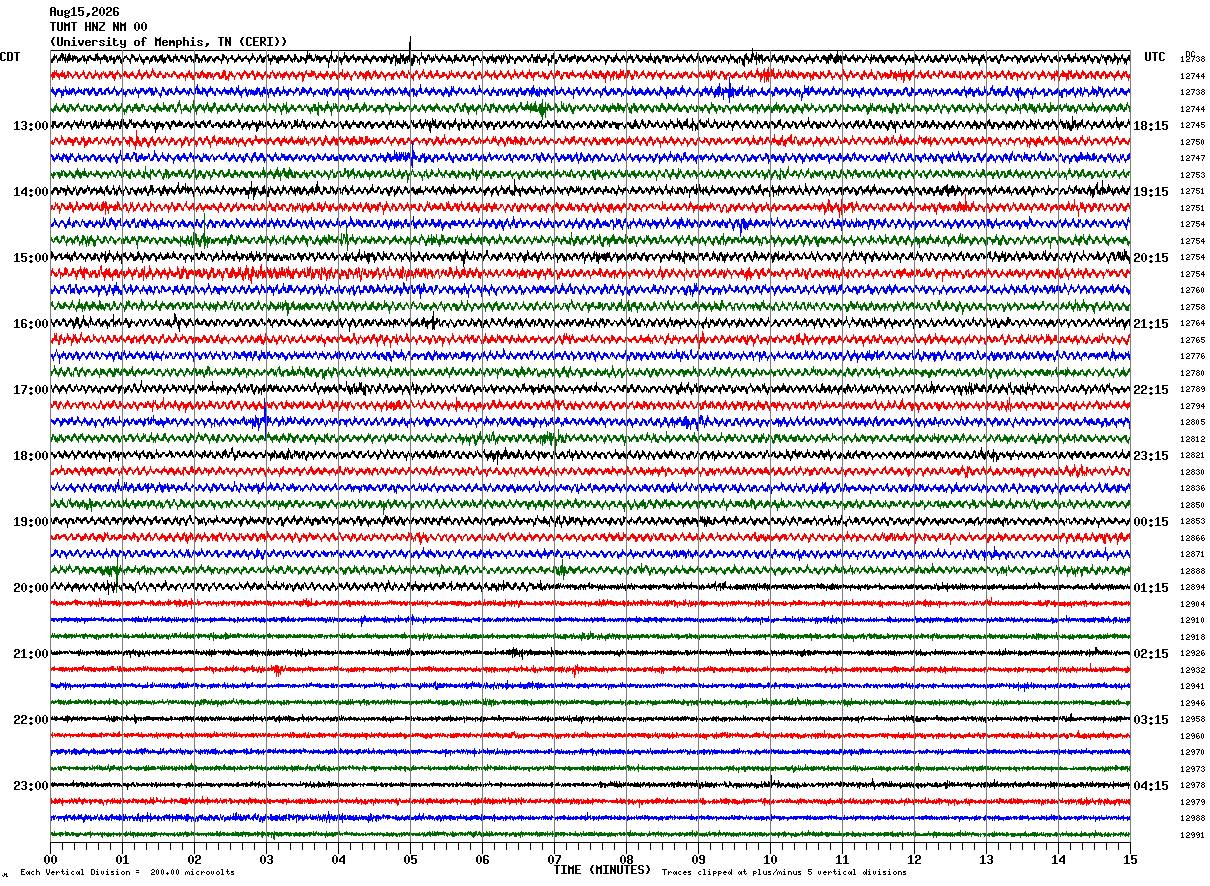Viewport: 1210px width, 886px height.
Task: Click minute tick 13 on time axis
Action: [x=986, y=860]
